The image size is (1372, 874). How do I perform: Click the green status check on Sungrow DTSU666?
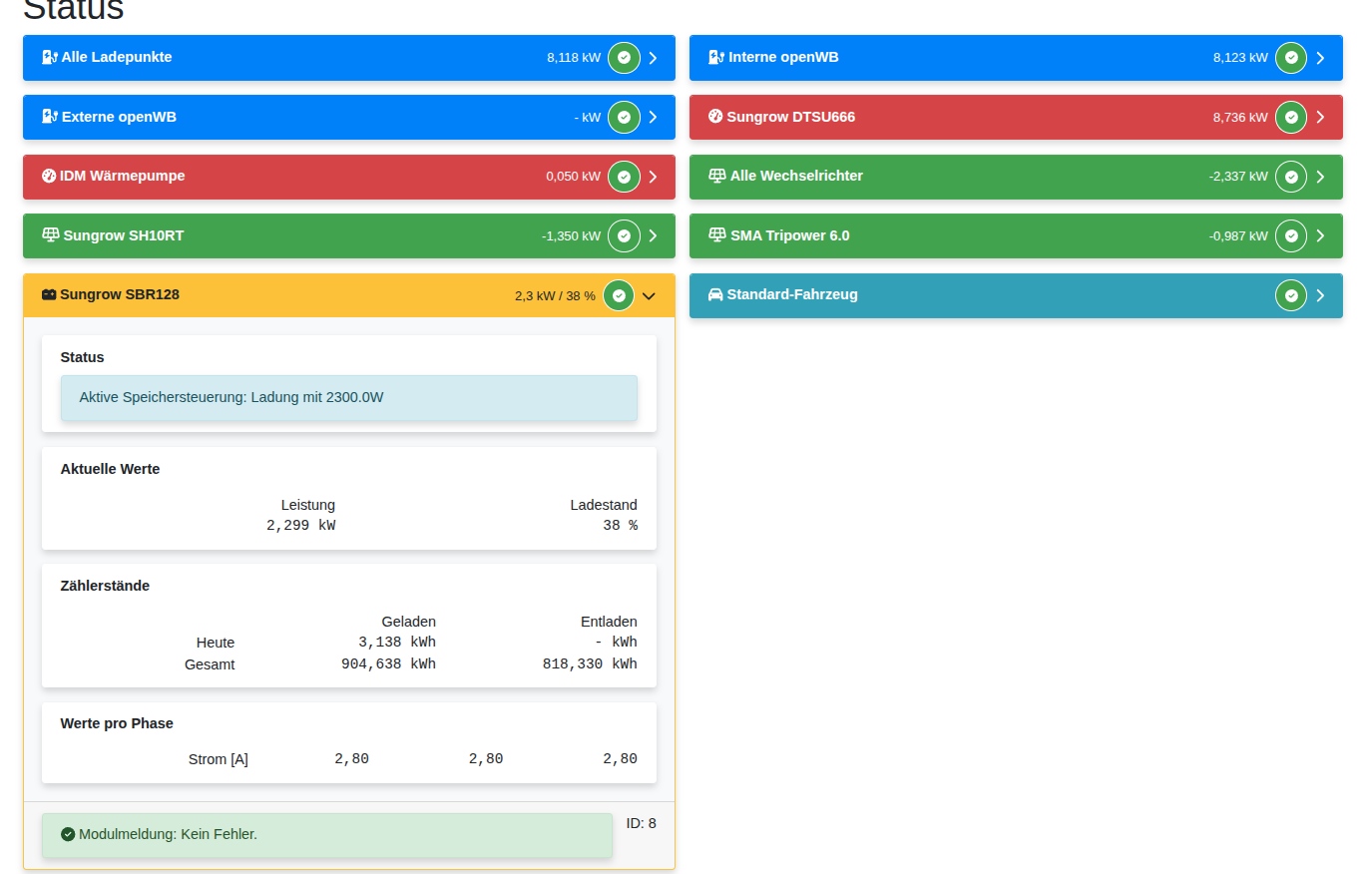click(1291, 117)
